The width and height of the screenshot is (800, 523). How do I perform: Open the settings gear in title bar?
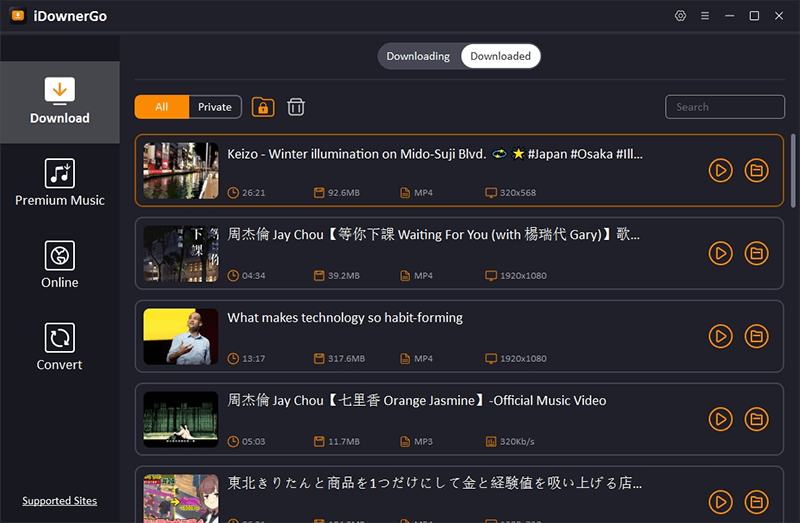pos(681,16)
